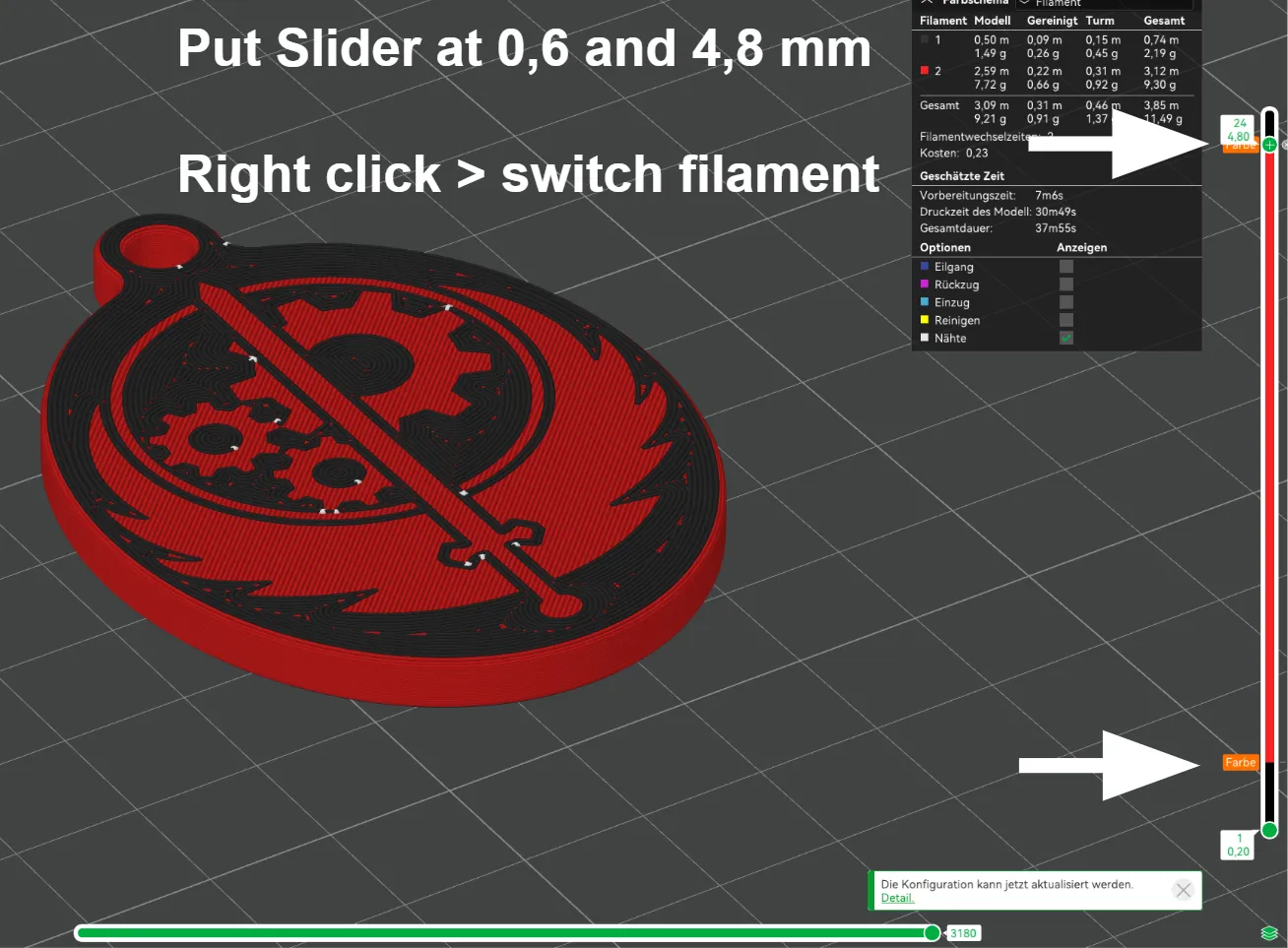Open the Detail link in the notification
The width and height of the screenshot is (1288, 948).
click(x=897, y=898)
